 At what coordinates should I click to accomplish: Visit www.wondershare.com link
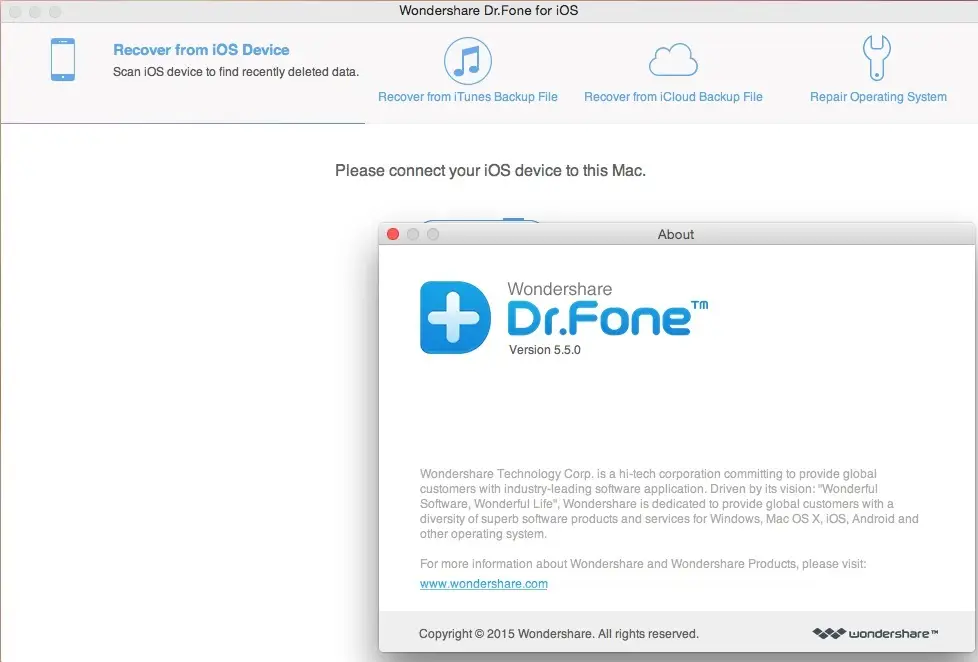[483, 584]
